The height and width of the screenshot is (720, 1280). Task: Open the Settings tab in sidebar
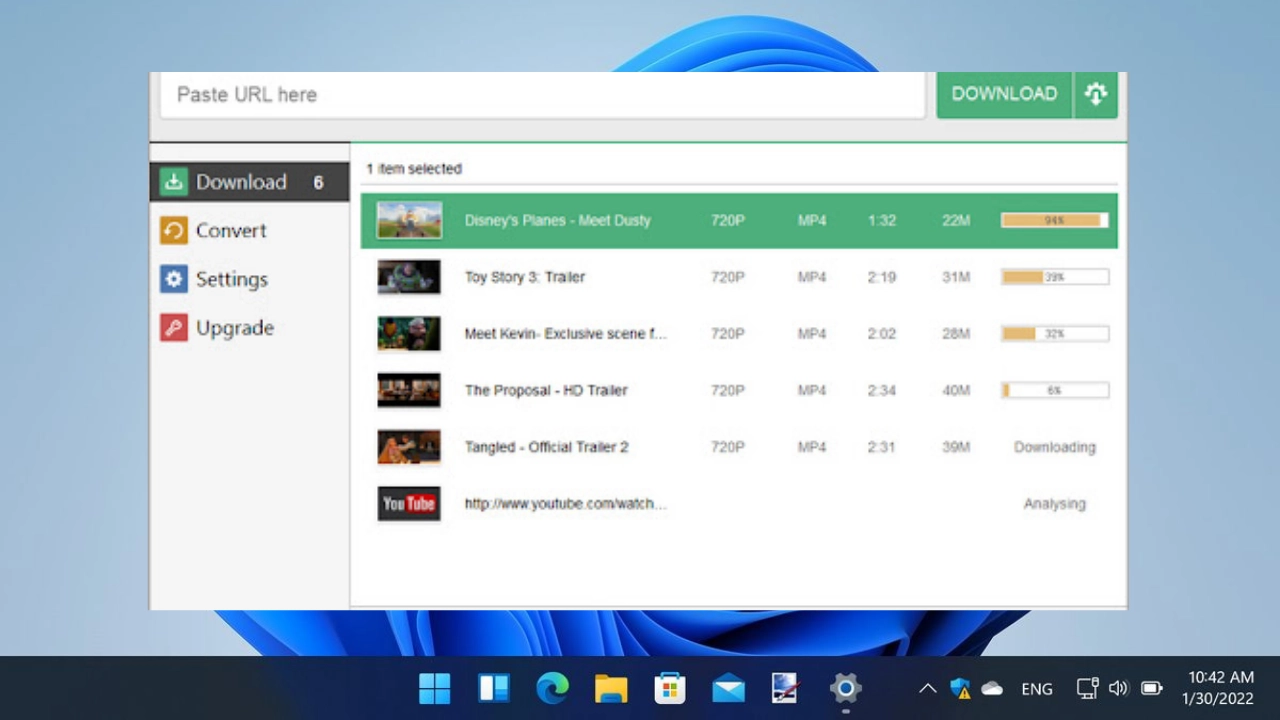tap(250, 279)
